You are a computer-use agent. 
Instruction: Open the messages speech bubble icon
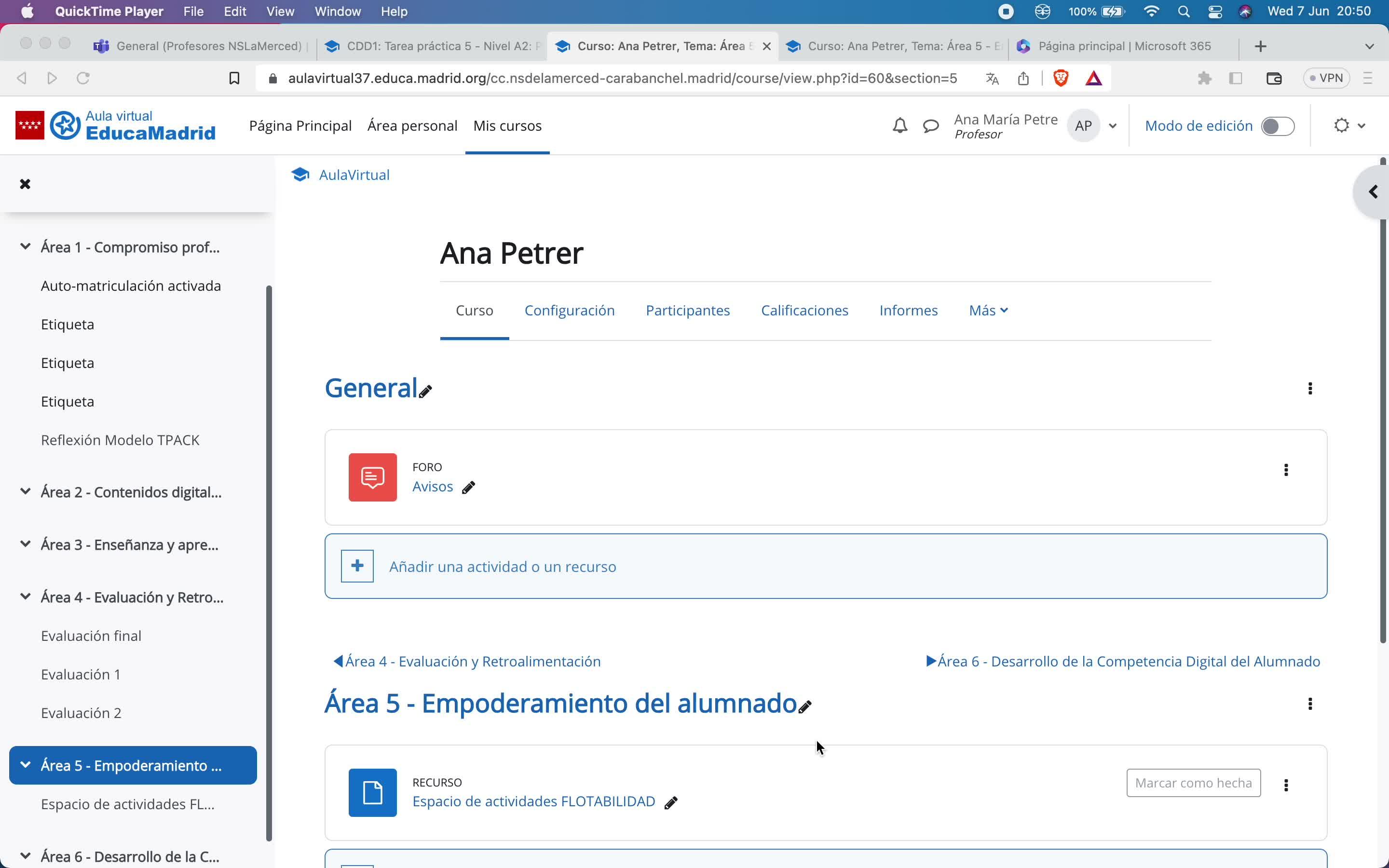(x=930, y=126)
